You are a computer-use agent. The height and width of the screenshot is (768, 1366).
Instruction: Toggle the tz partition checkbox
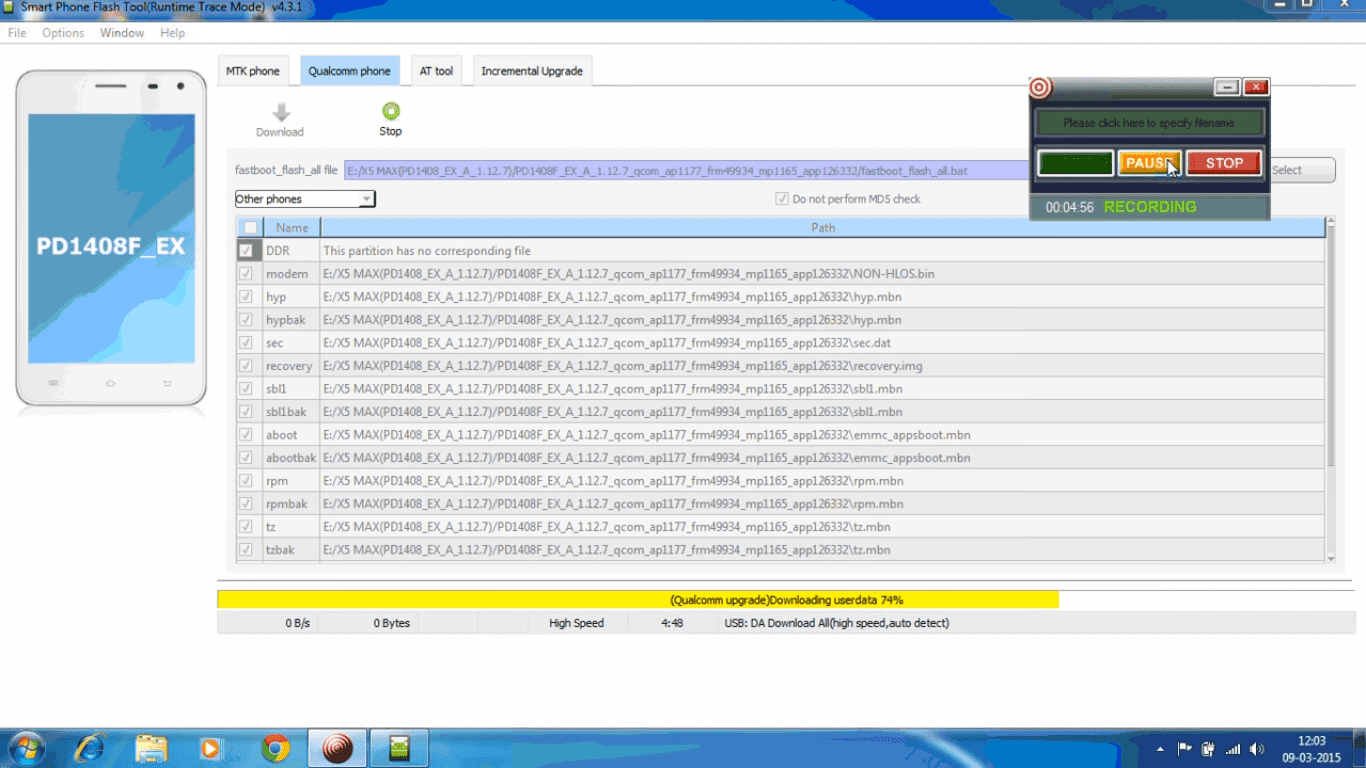coord(246,527)
